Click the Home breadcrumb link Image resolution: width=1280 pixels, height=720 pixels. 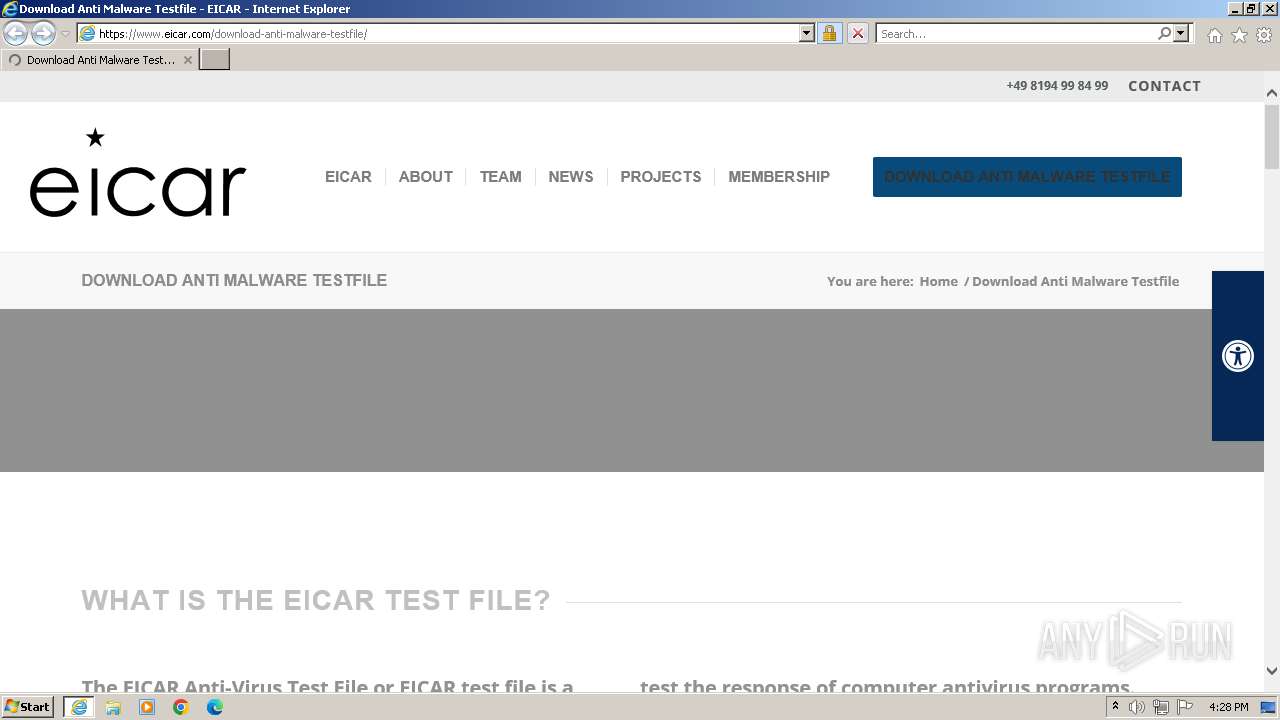pyautogui.click(x=939, y=281)
